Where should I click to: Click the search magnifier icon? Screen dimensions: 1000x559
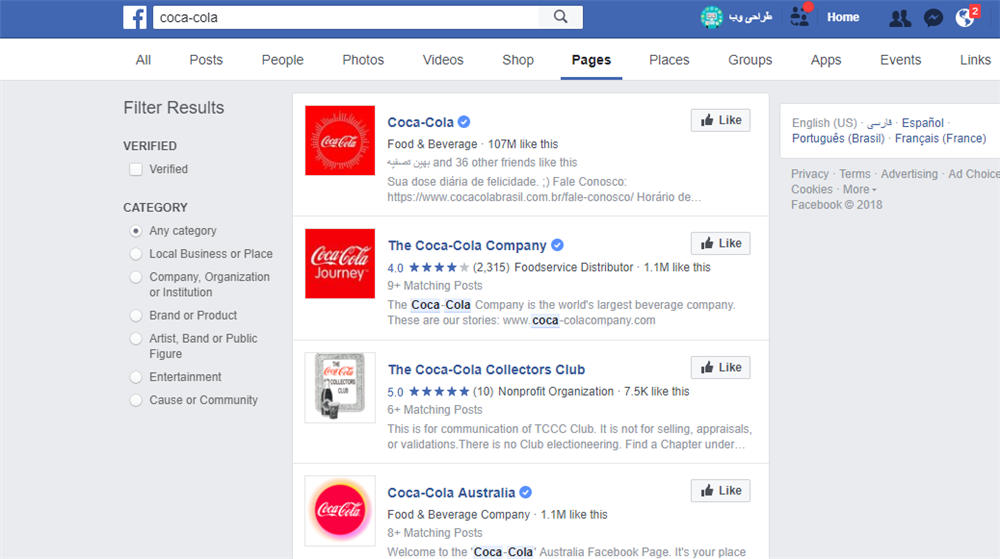561,17
